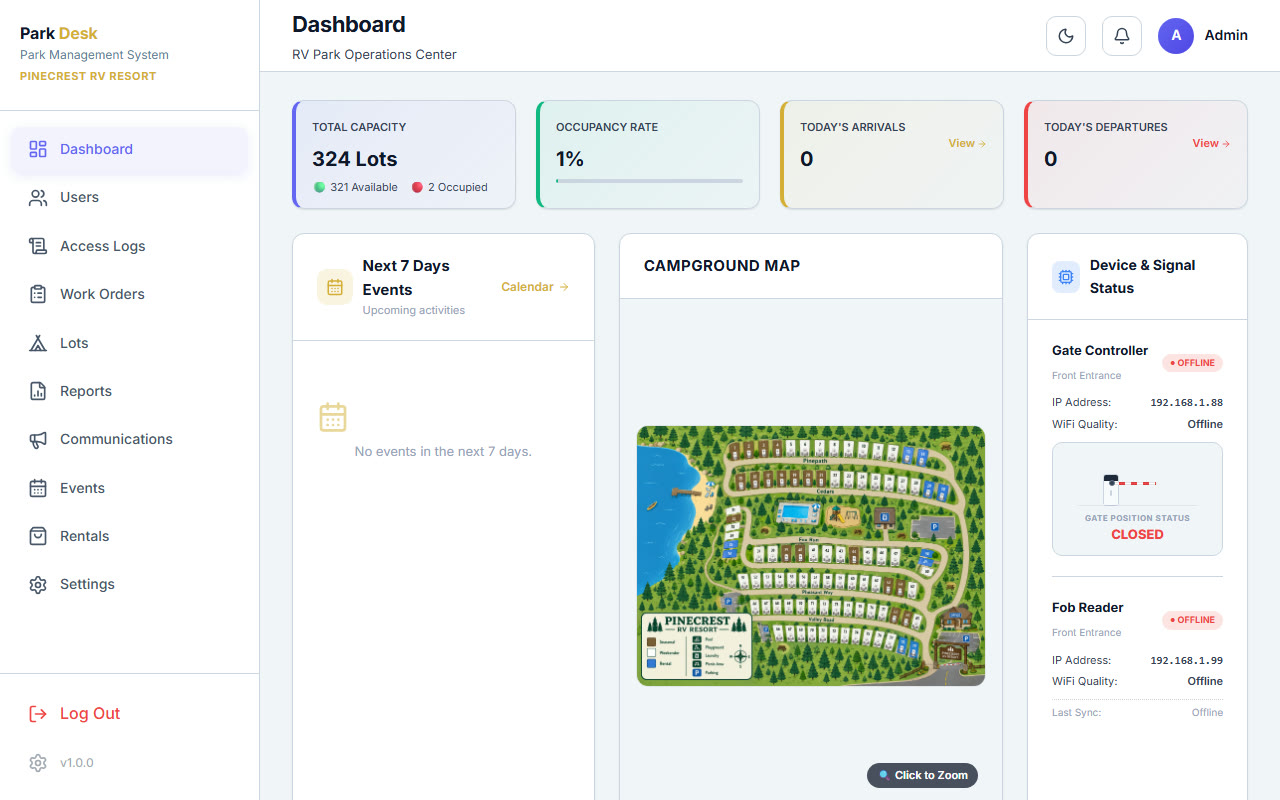
Task: Click the IP address 192.168.1.99
Action: click(1186, 660)
